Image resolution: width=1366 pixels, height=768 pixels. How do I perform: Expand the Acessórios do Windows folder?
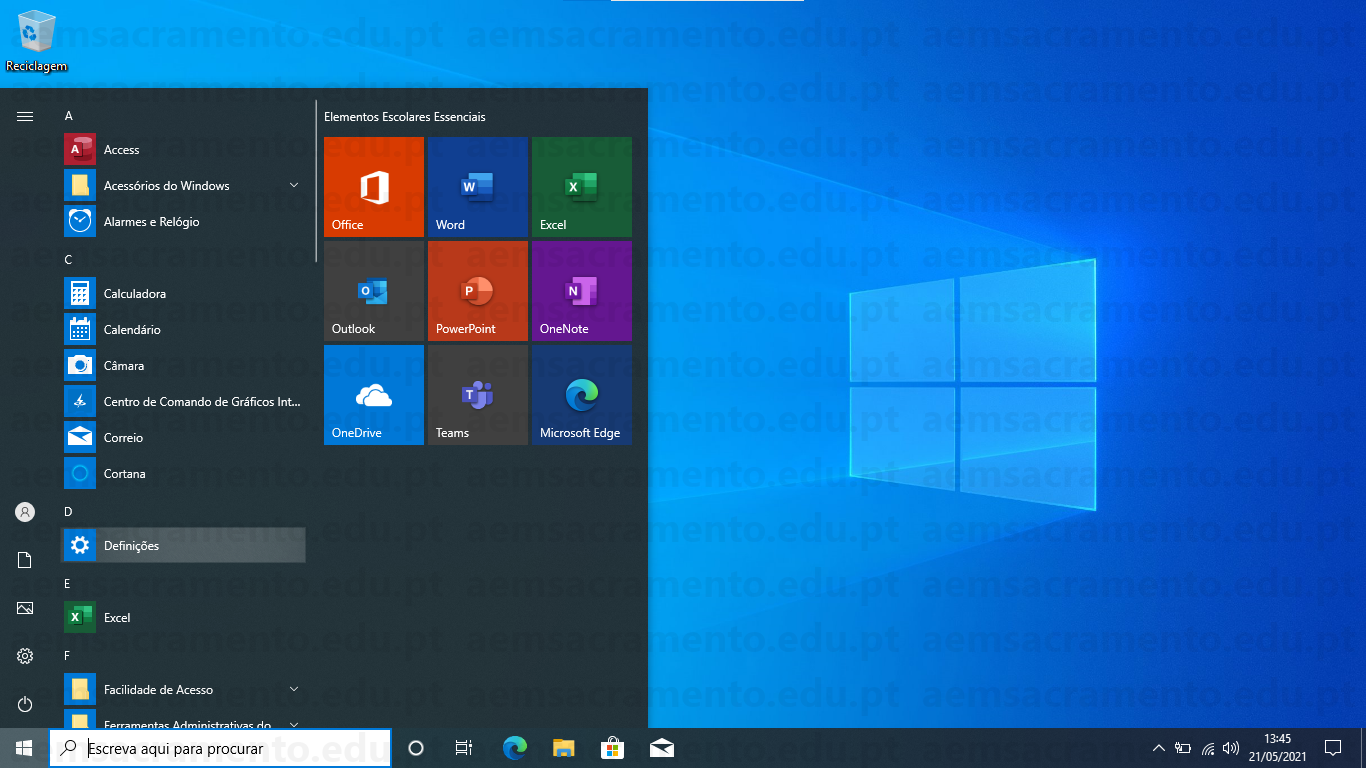184,186
